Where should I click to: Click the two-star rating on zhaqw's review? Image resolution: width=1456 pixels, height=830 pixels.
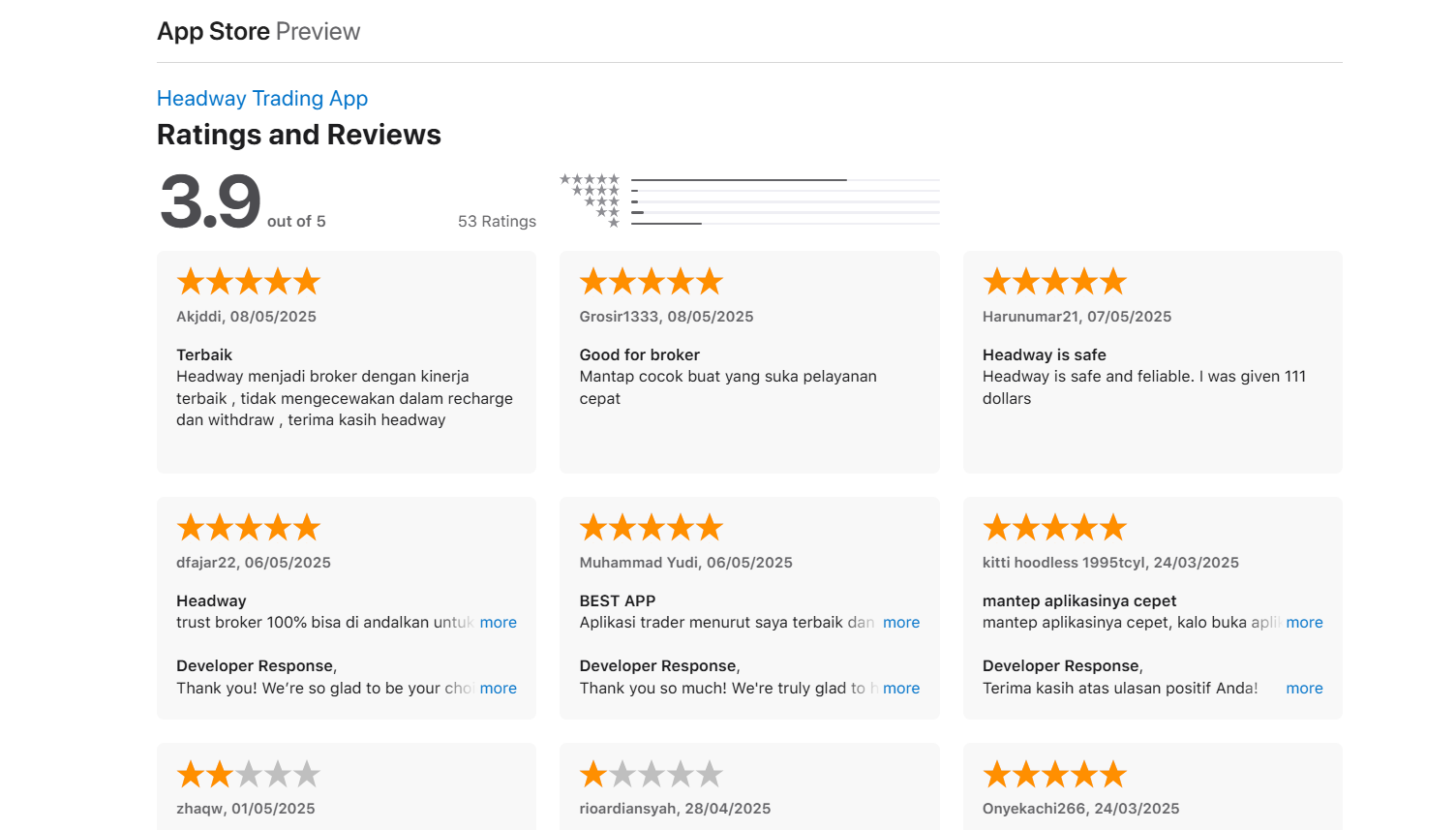coord(249,775)
